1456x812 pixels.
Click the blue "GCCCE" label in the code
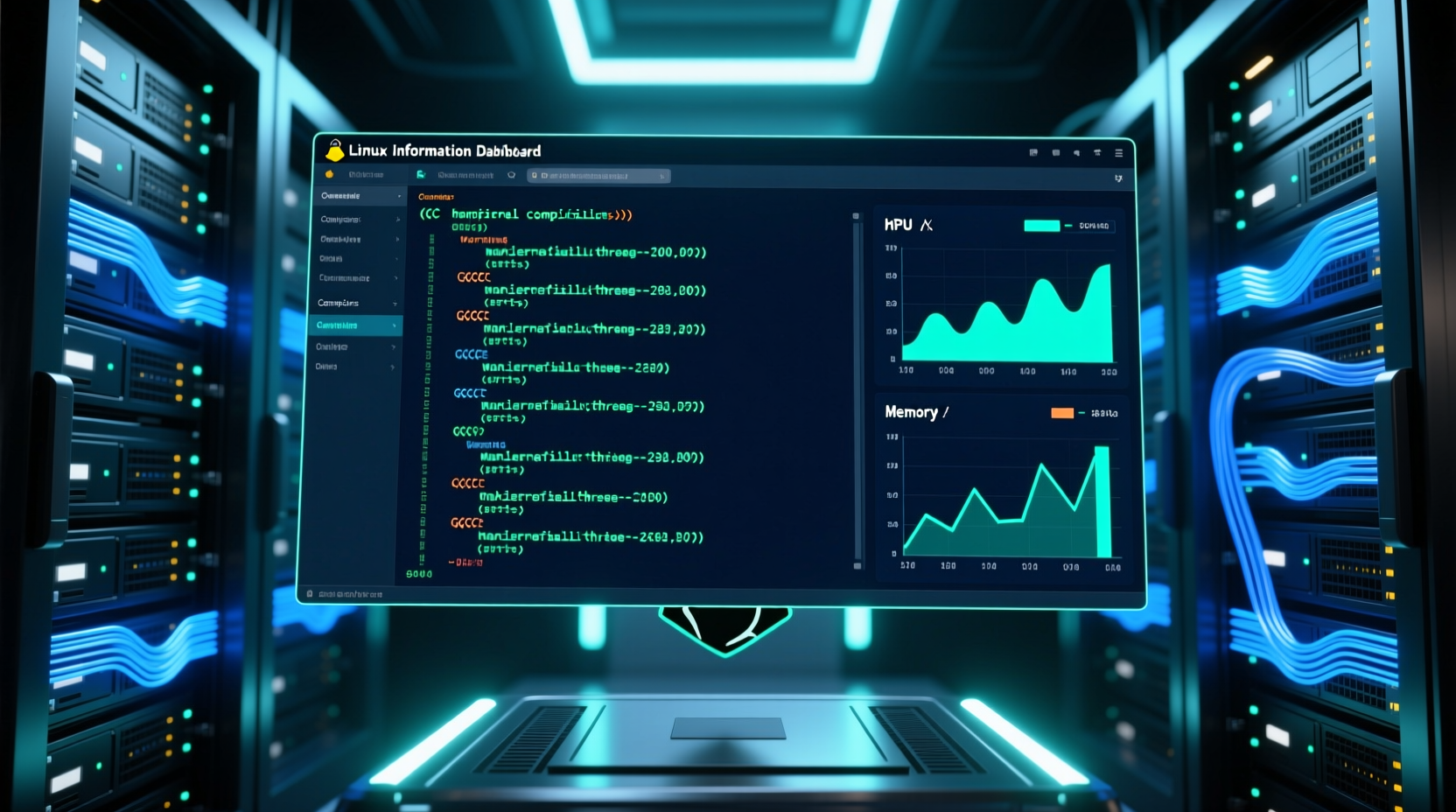pos(472,354)
